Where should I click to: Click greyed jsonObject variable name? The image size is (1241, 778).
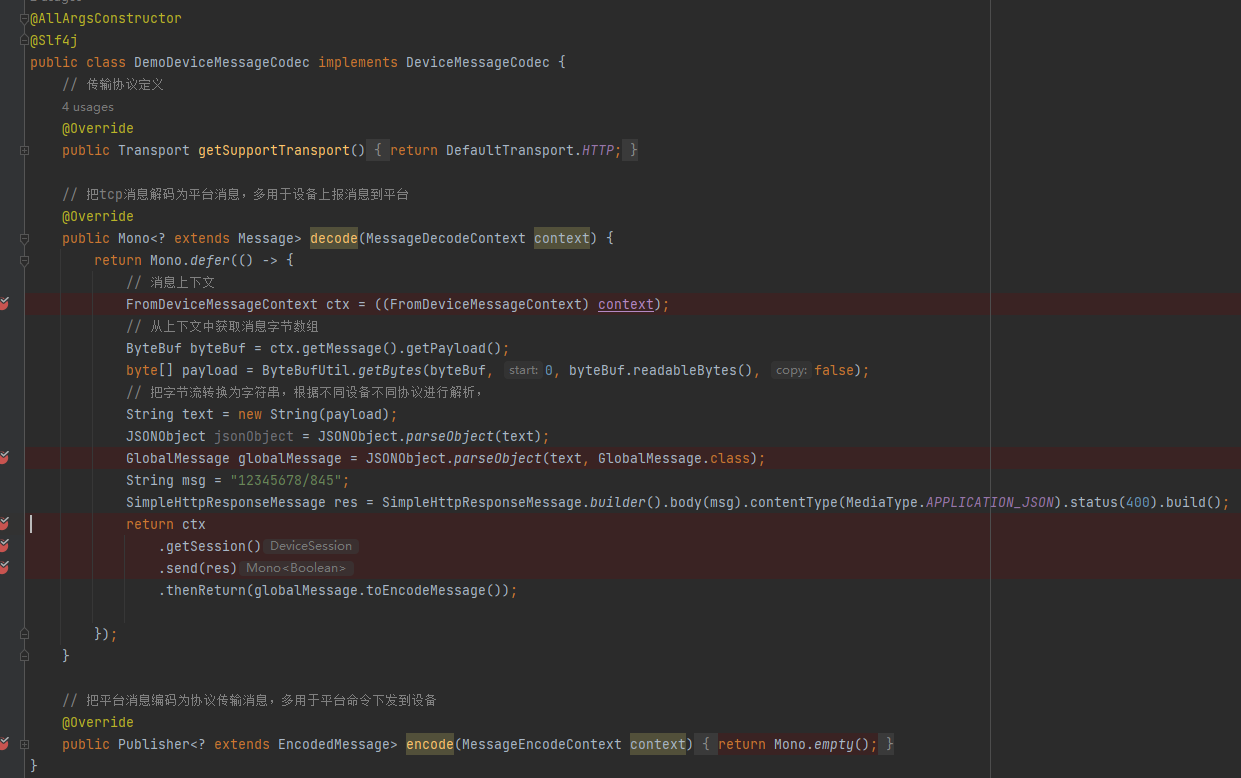[254, 436]
